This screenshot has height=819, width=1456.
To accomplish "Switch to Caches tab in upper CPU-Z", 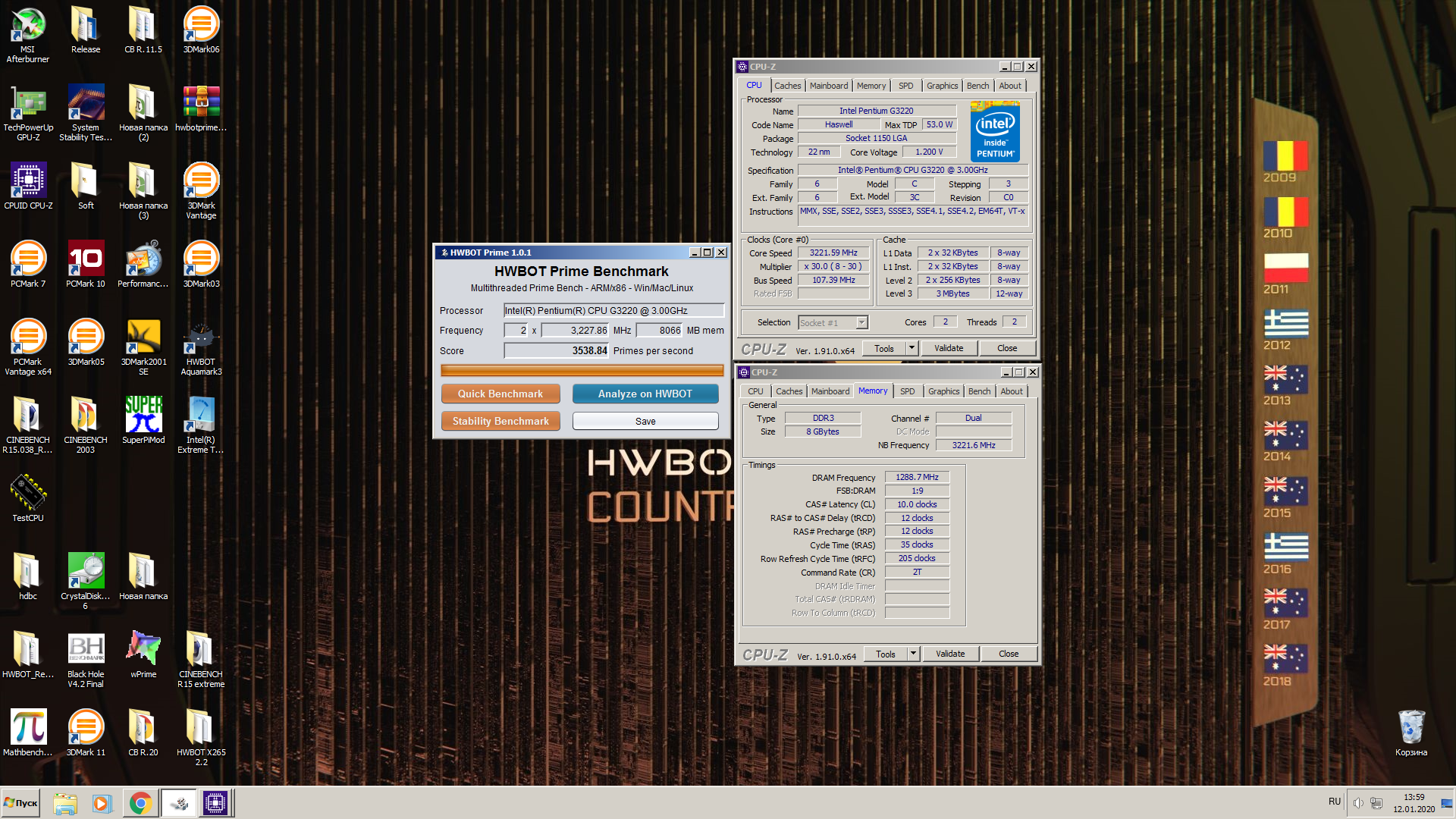I will 787,86.
